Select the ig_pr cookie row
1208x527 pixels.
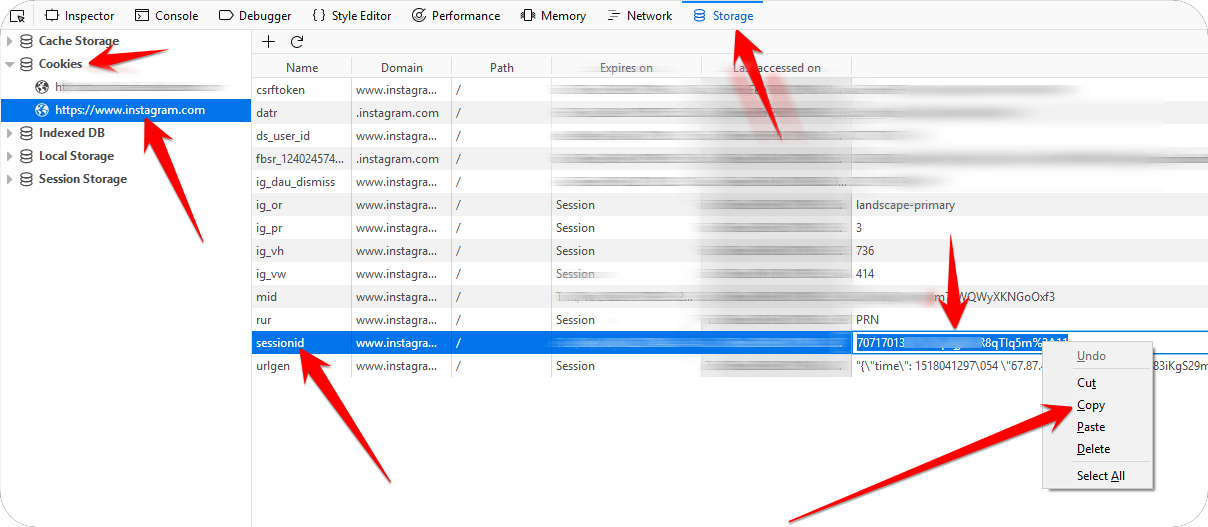coord(730,228)
